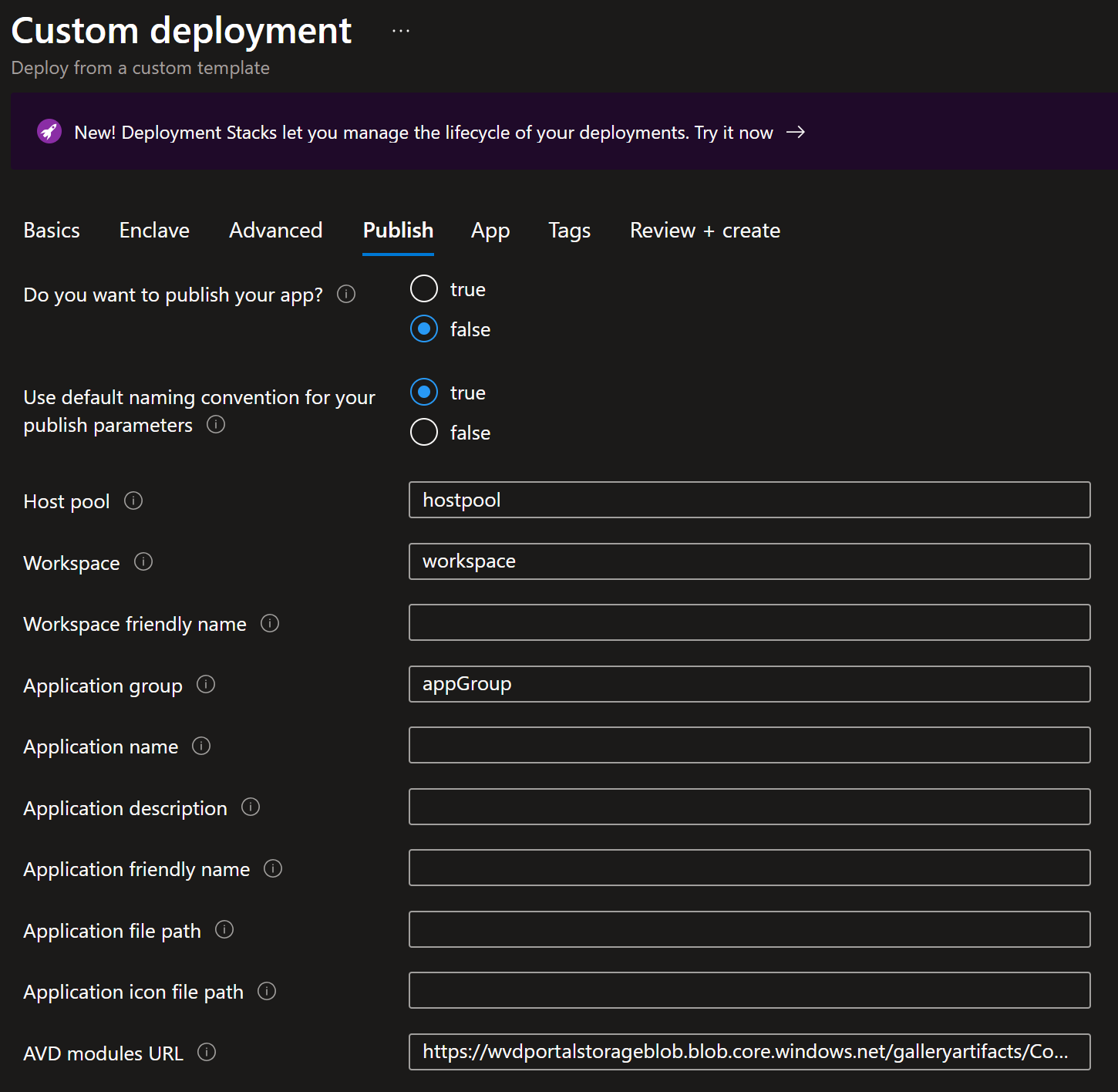
Task: Click the empty Workspace friendly name field
Action: click(749, 622)
